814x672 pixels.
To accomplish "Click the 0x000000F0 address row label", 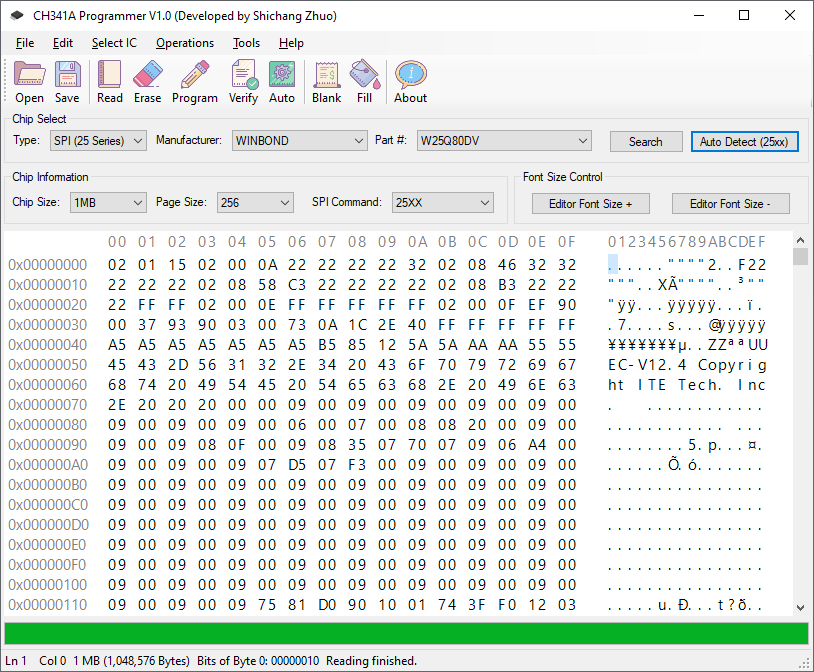I will click(x=48, y=565).
